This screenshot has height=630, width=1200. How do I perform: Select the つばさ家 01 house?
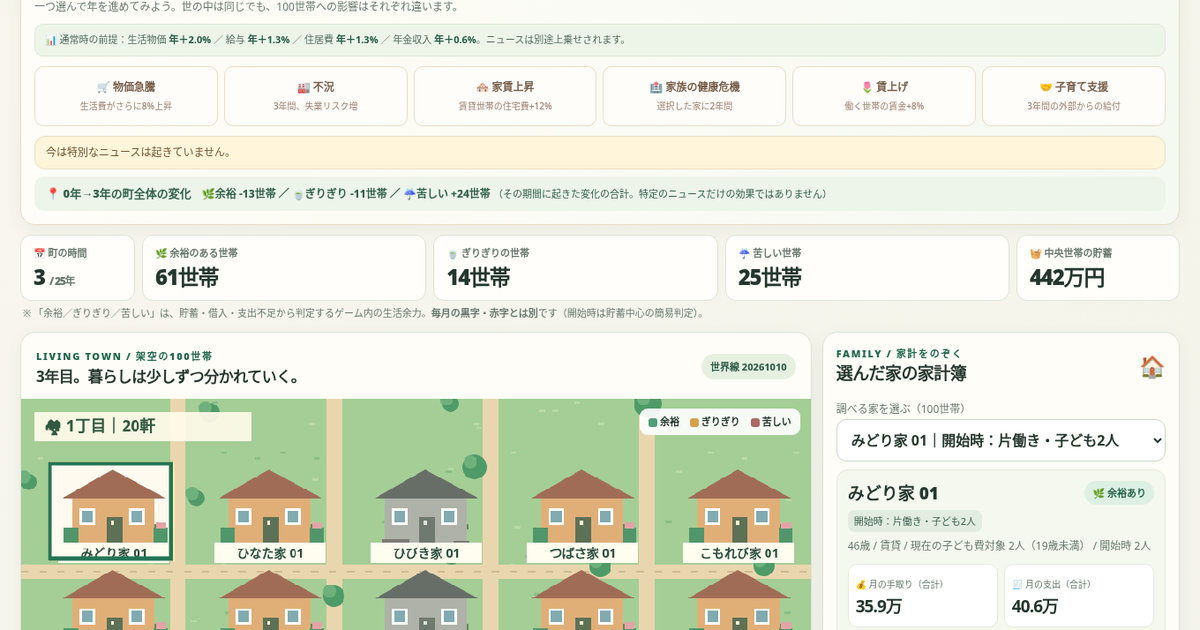582,515
